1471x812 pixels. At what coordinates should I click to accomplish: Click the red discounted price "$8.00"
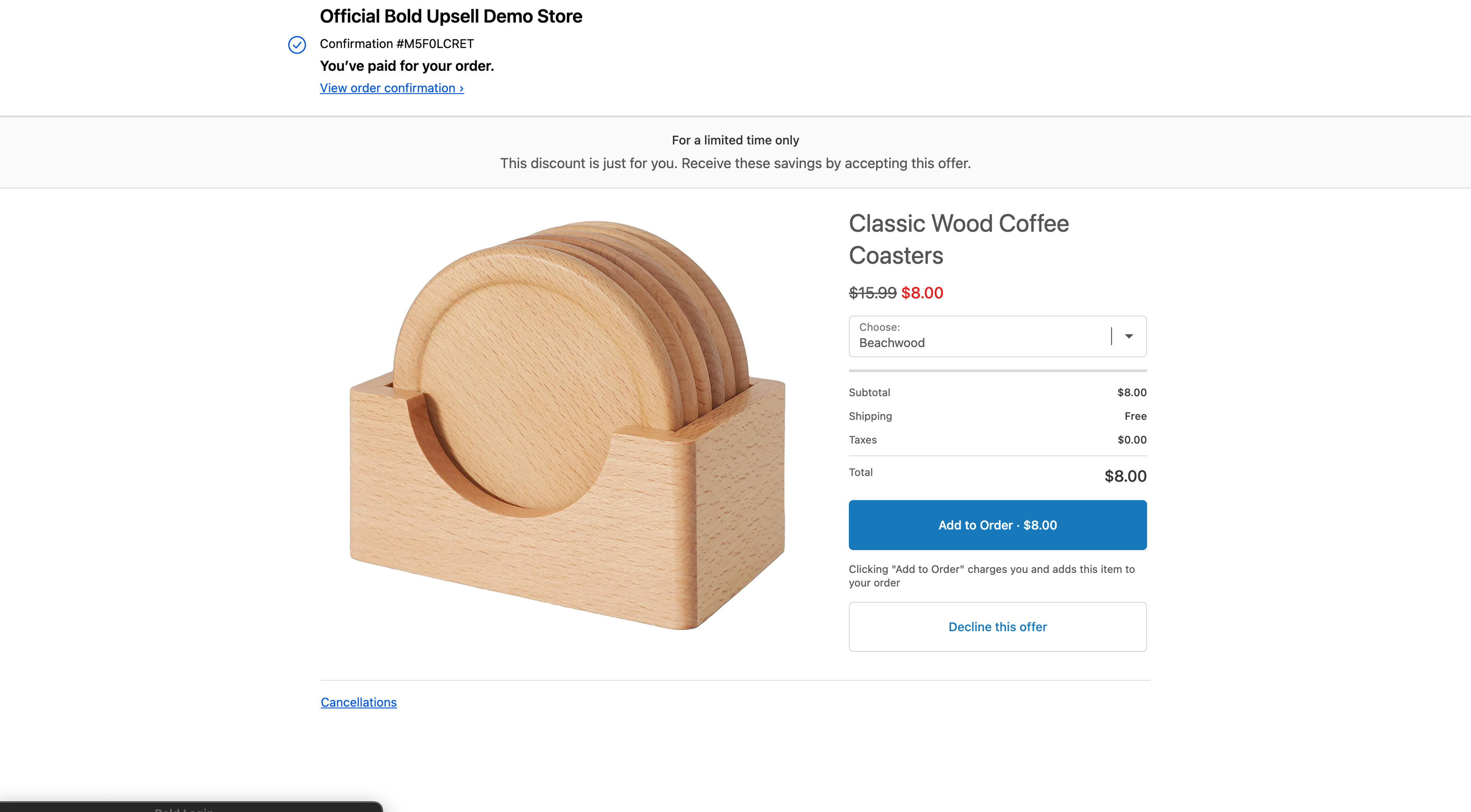922,293
